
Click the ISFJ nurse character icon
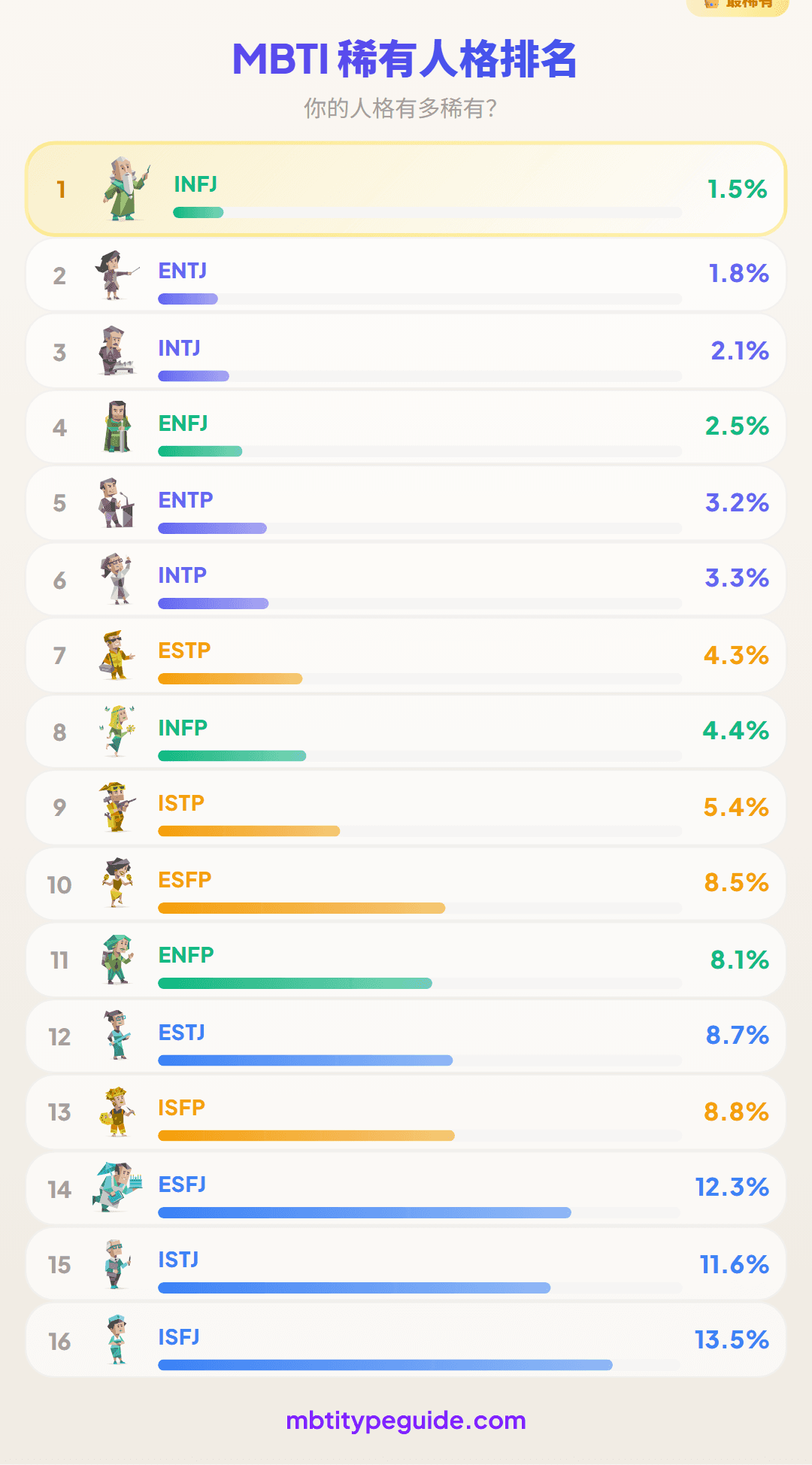[117, 1339]
